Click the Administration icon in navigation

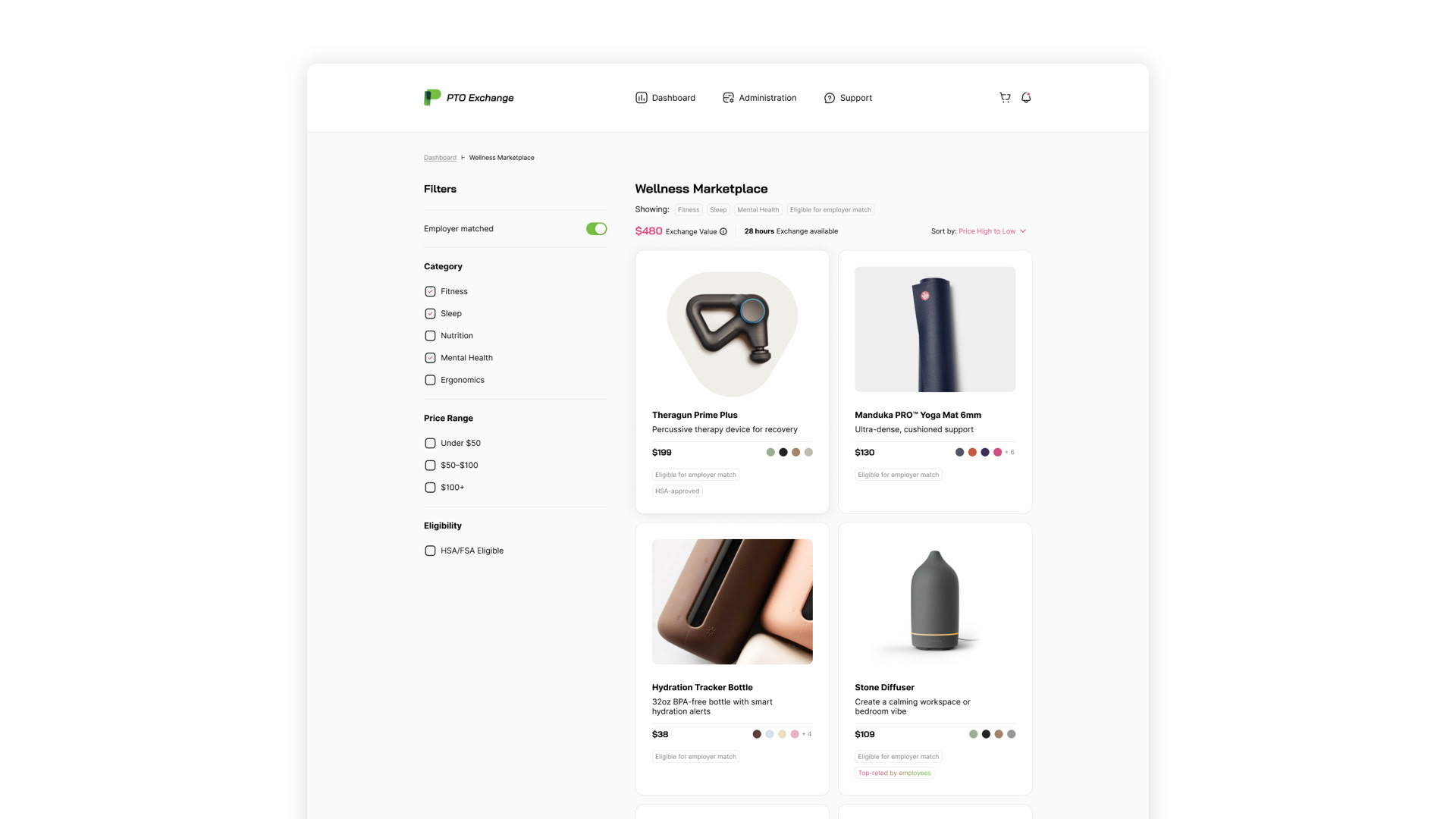click(728, 98)
